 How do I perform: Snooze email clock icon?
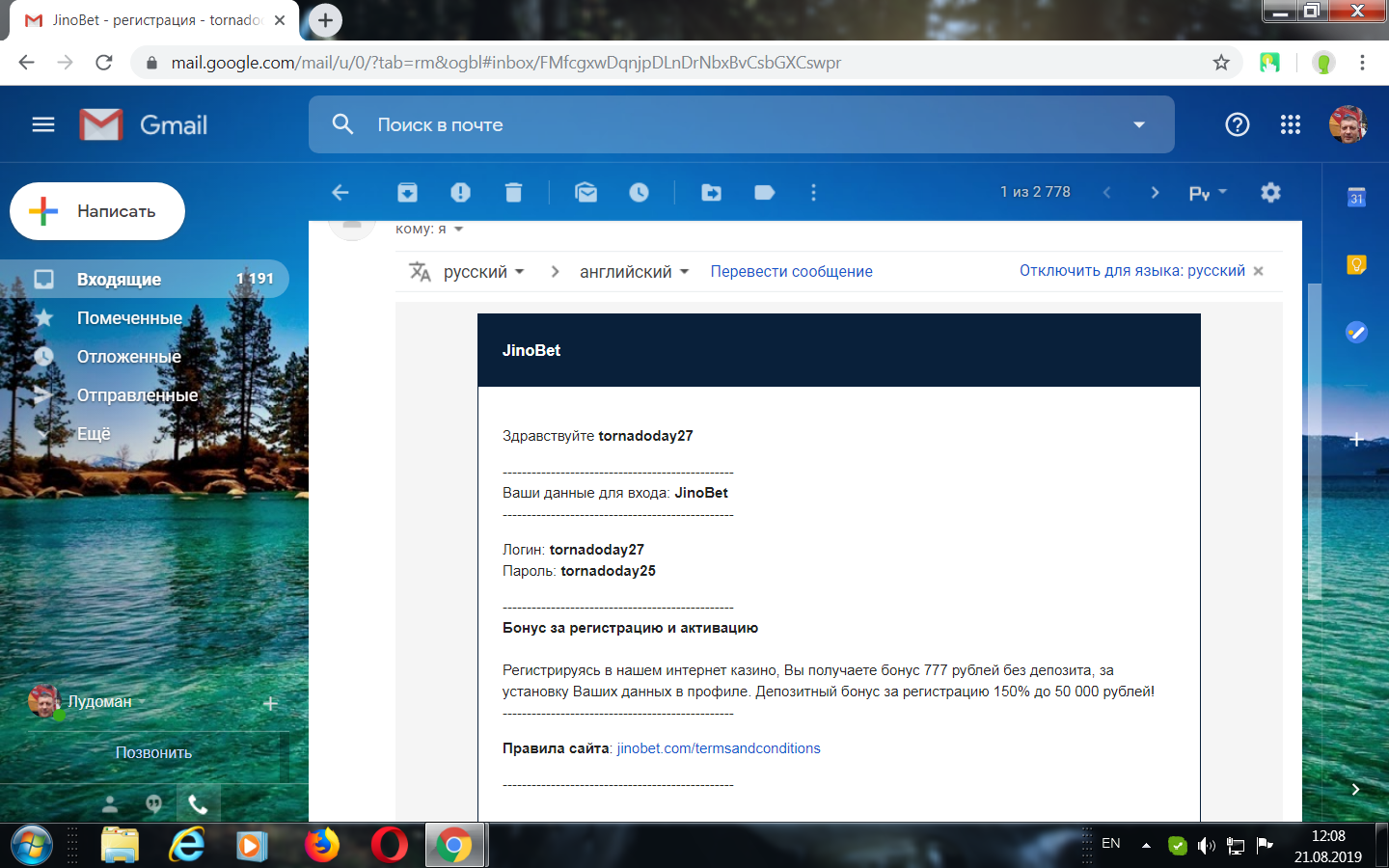click(639, 192)
